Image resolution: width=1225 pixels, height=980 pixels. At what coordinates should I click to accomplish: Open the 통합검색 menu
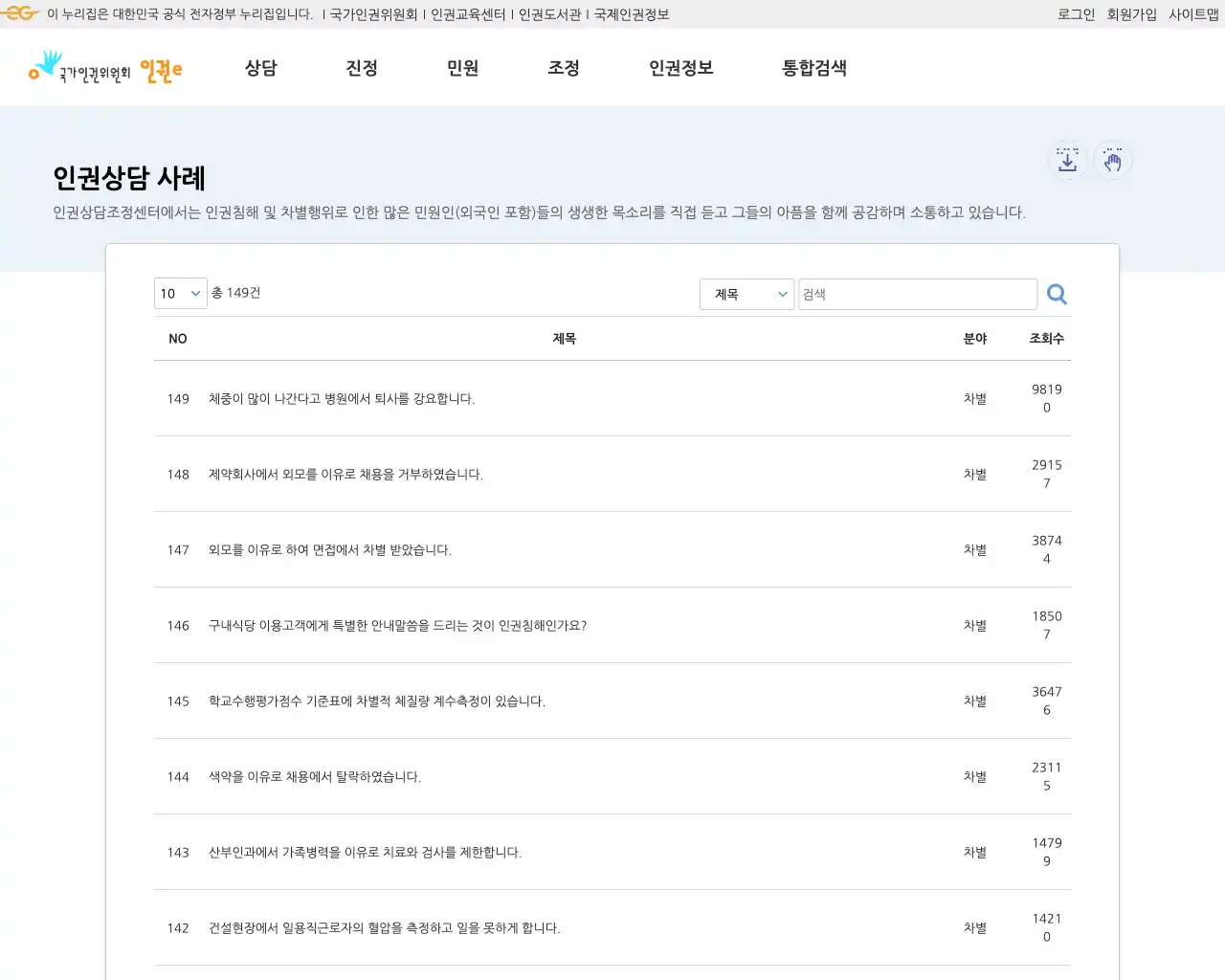[813, 68]
